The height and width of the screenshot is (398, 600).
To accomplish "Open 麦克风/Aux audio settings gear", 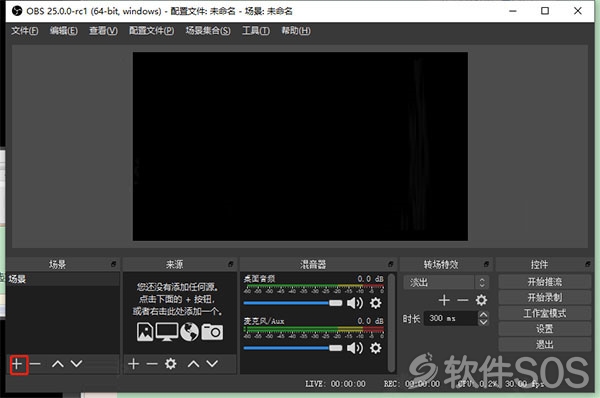I will (376, 348).
